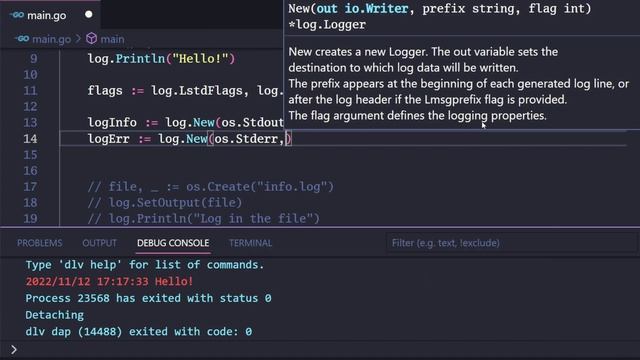640x360 pixels.
Task: Click the Println call on line 9
Action: pyautogui.click(x=140, y=59)
